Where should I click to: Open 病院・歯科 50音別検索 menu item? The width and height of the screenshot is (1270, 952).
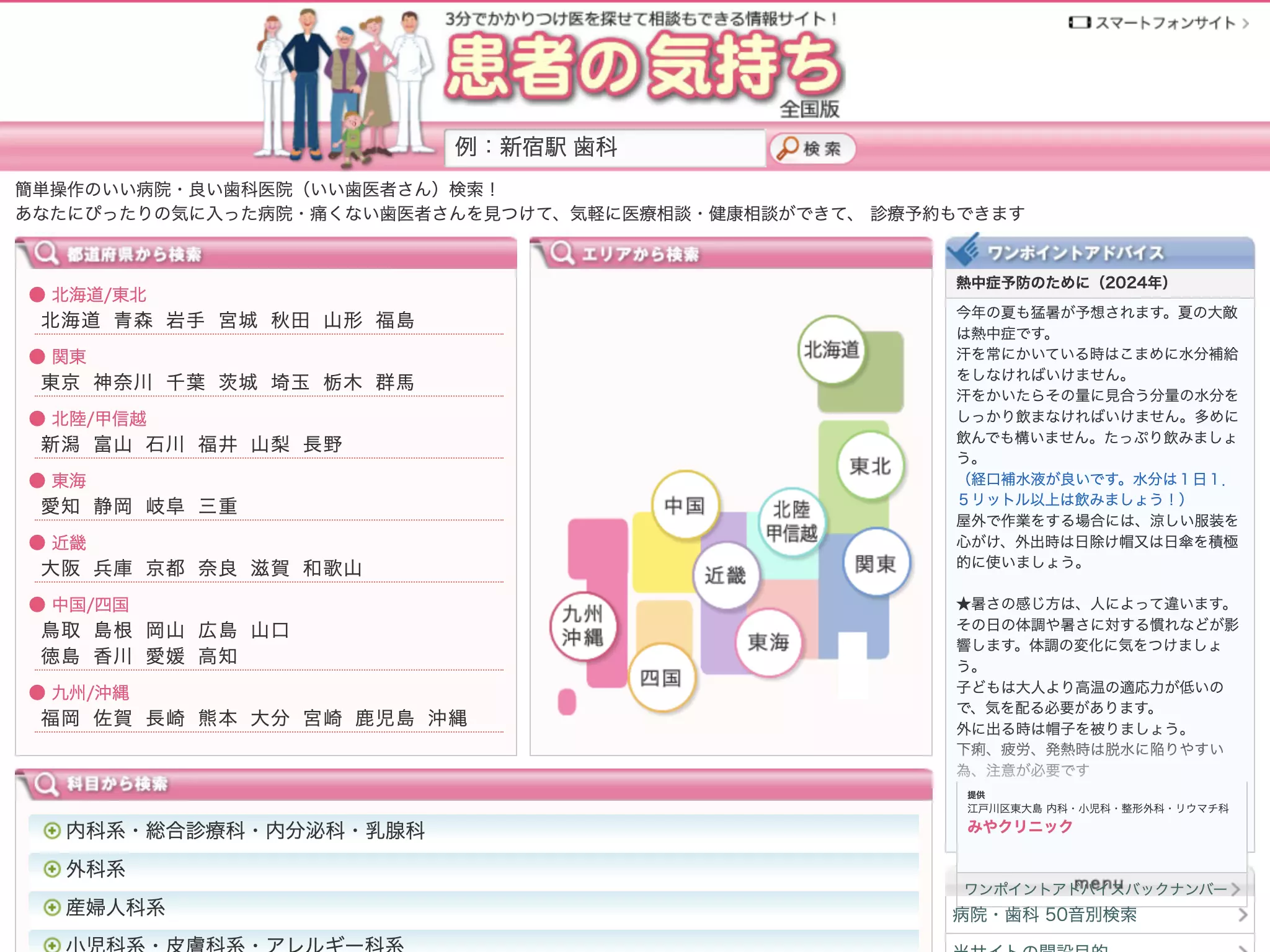(1099, 915)
